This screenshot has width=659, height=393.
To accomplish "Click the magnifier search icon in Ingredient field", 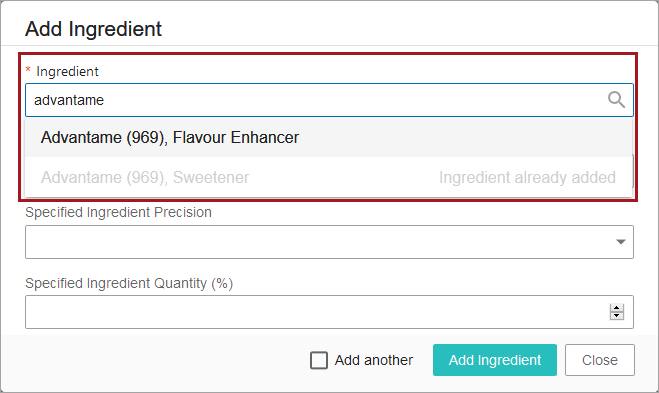I will pos(616,100).
